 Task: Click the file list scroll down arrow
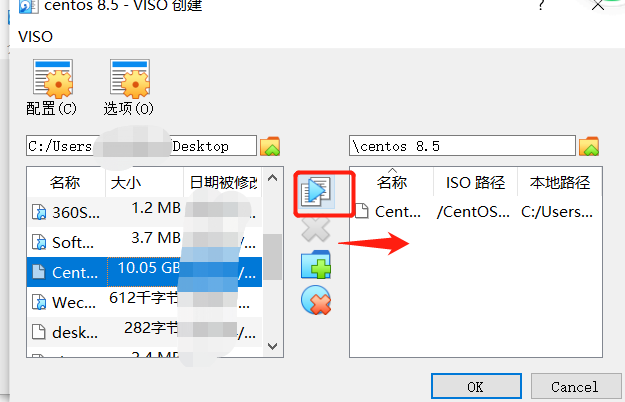(273, 346)
